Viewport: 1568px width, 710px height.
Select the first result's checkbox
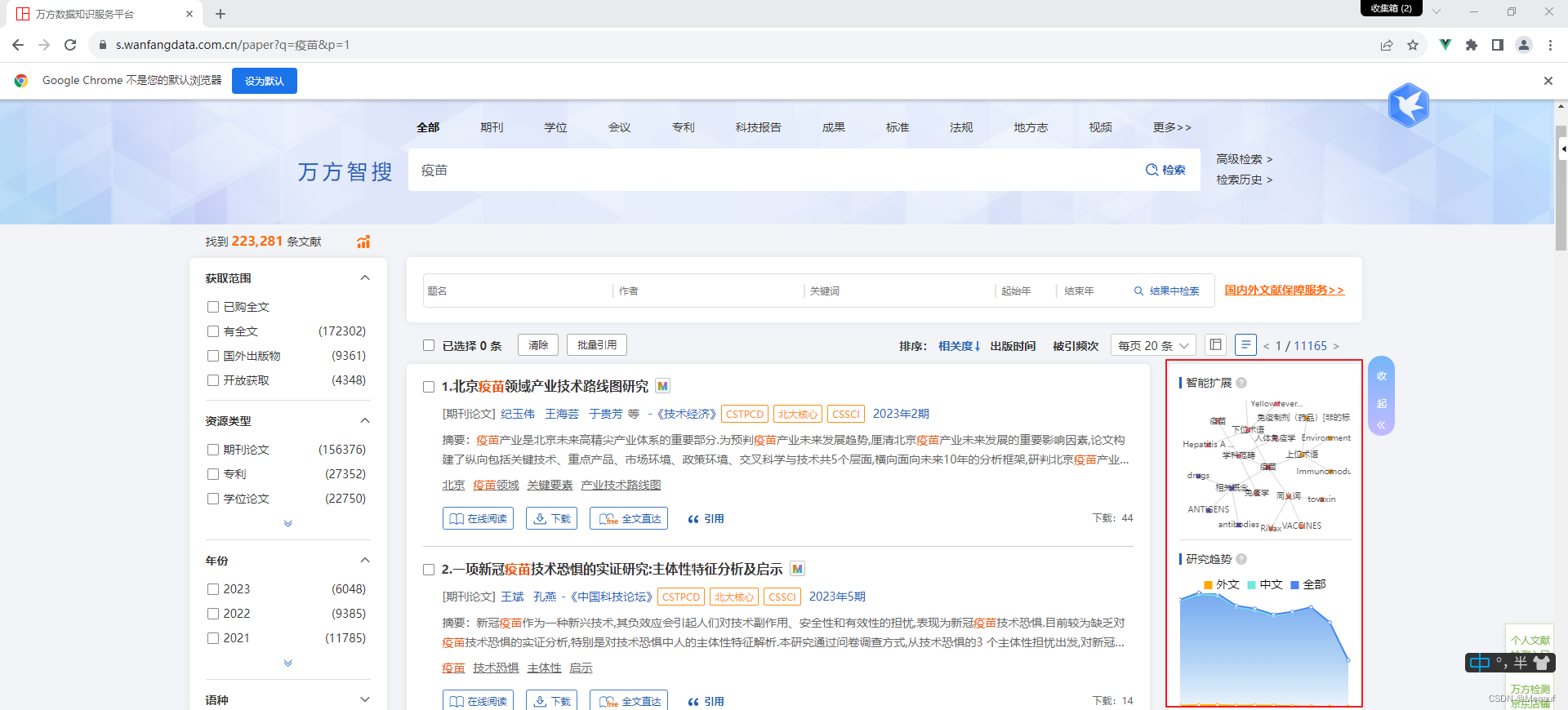(x=429, y=387)
